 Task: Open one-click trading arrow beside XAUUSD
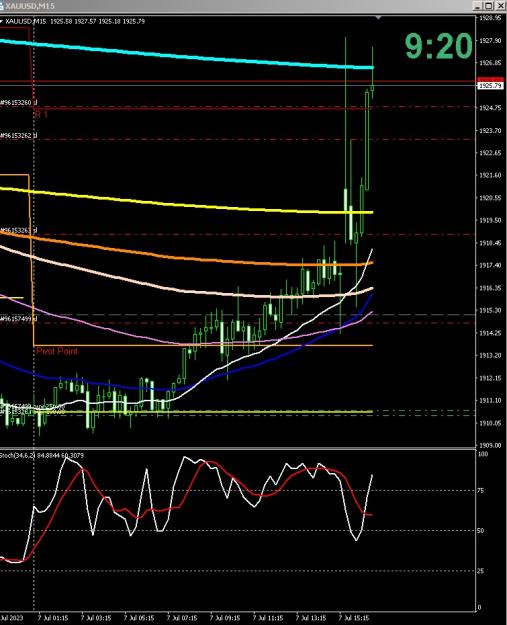click(2, 22)
